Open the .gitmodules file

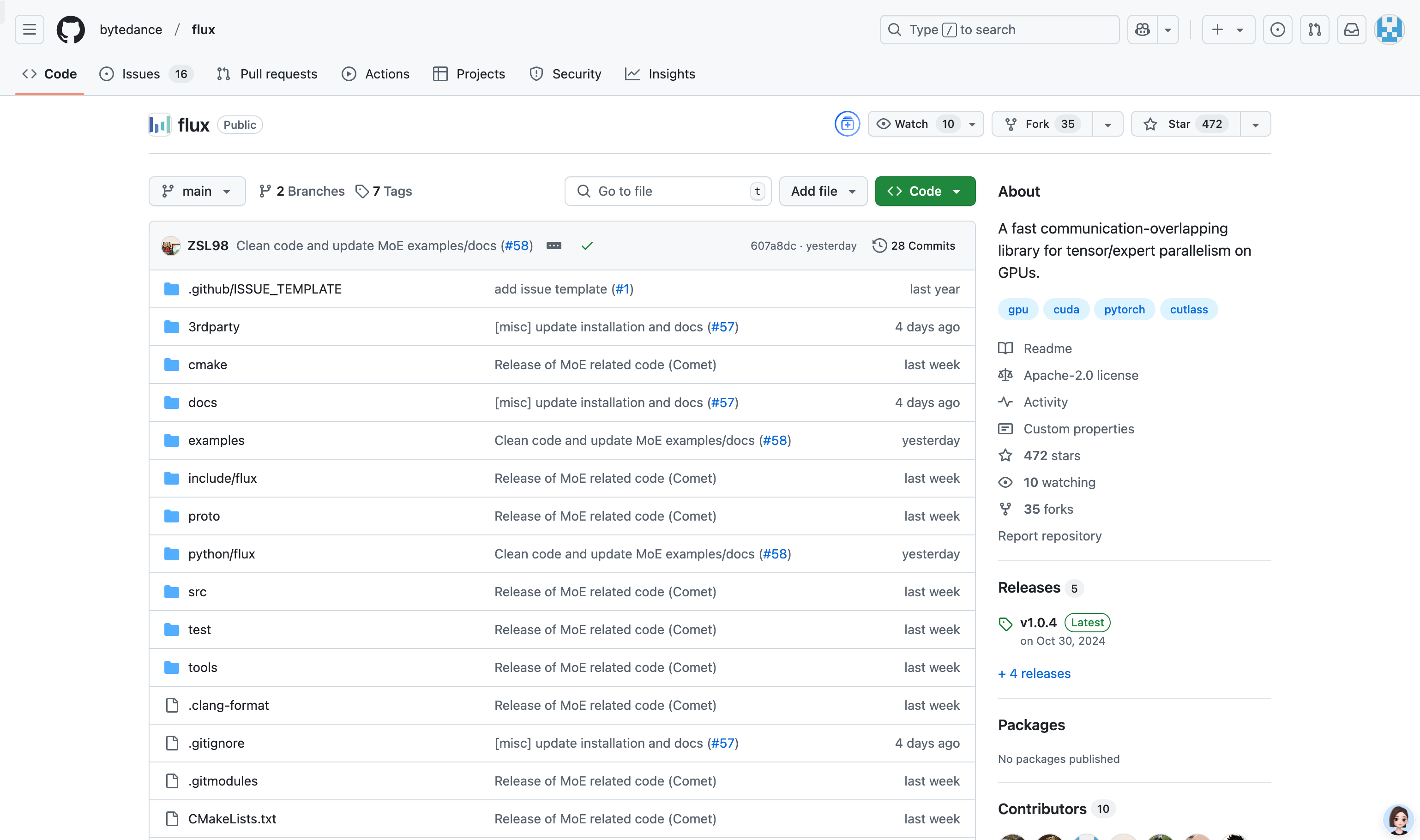(x=223, y=782)
